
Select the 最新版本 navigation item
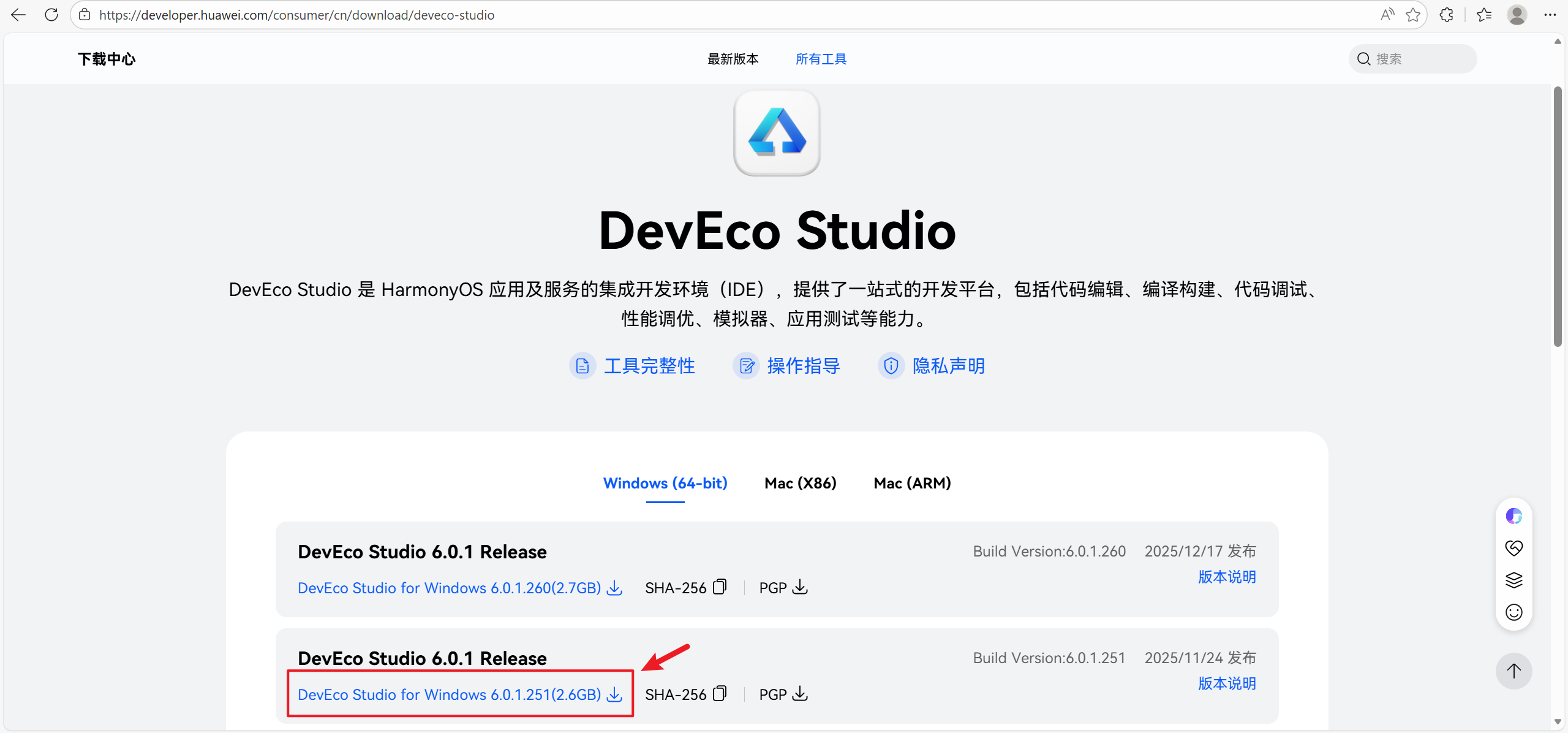[733, 59]
